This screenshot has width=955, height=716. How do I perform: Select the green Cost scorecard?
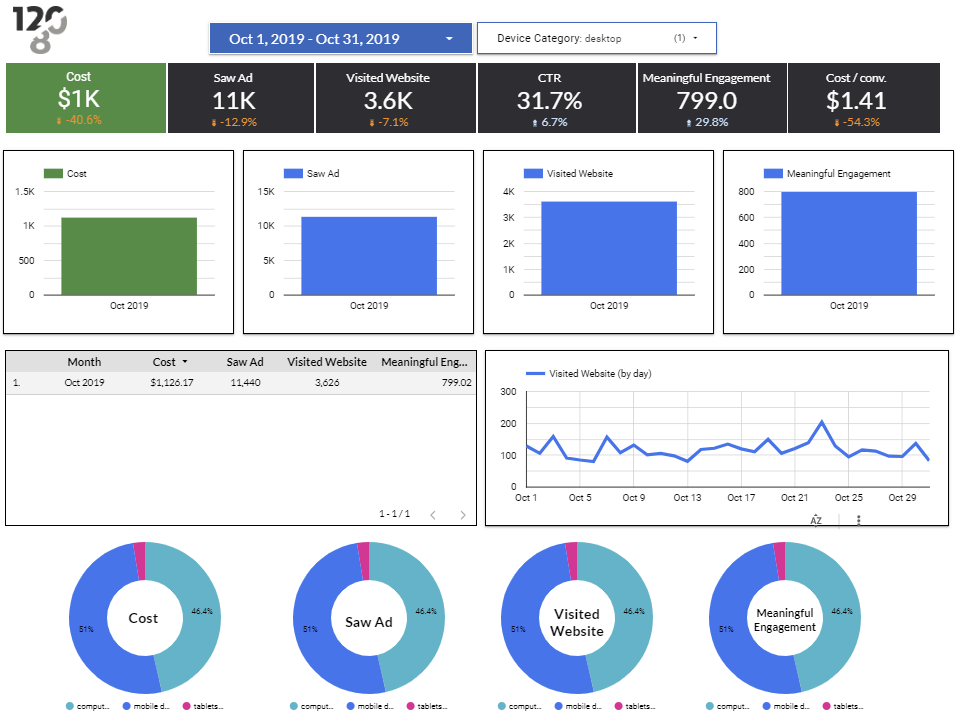point(86,98)
